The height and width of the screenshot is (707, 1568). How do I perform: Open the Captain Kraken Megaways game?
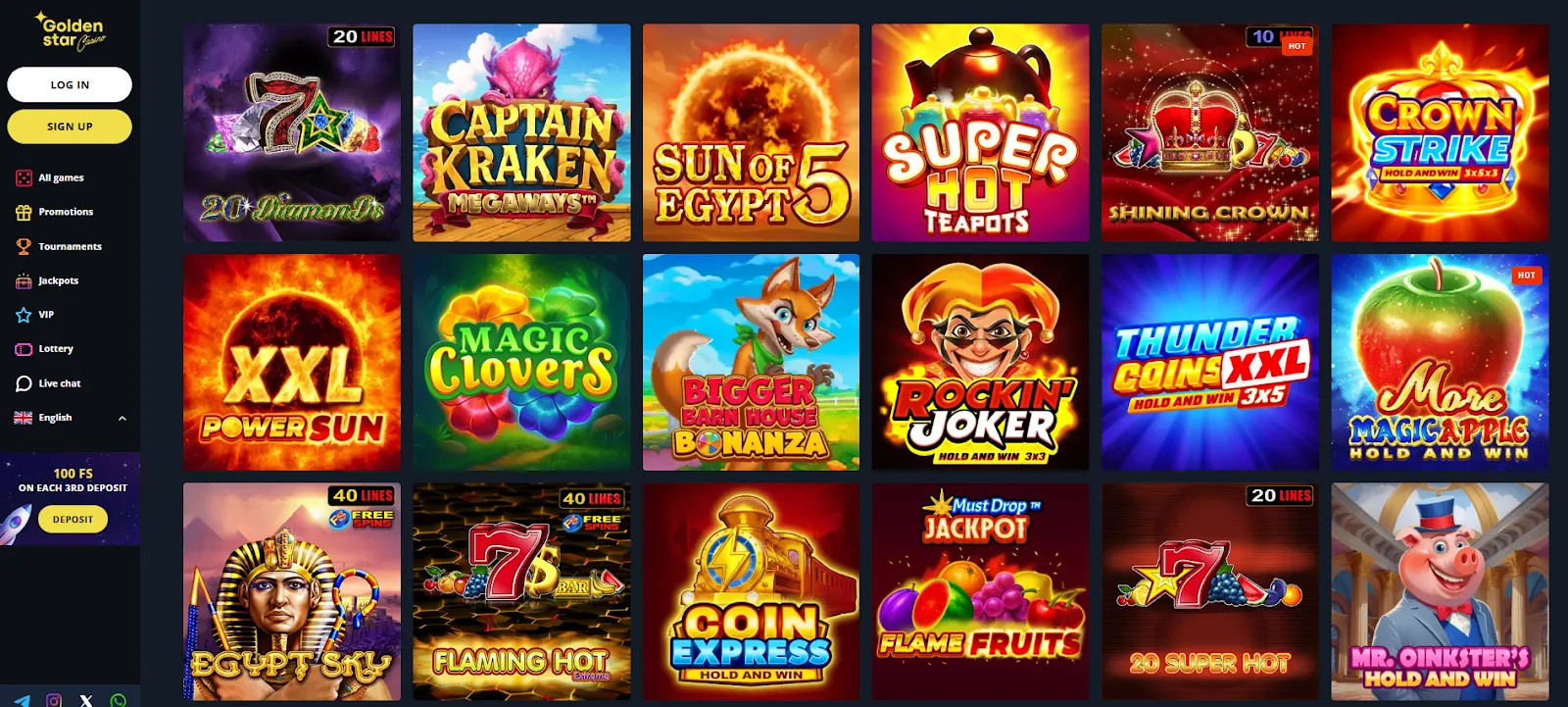click(x=521, y=132)
